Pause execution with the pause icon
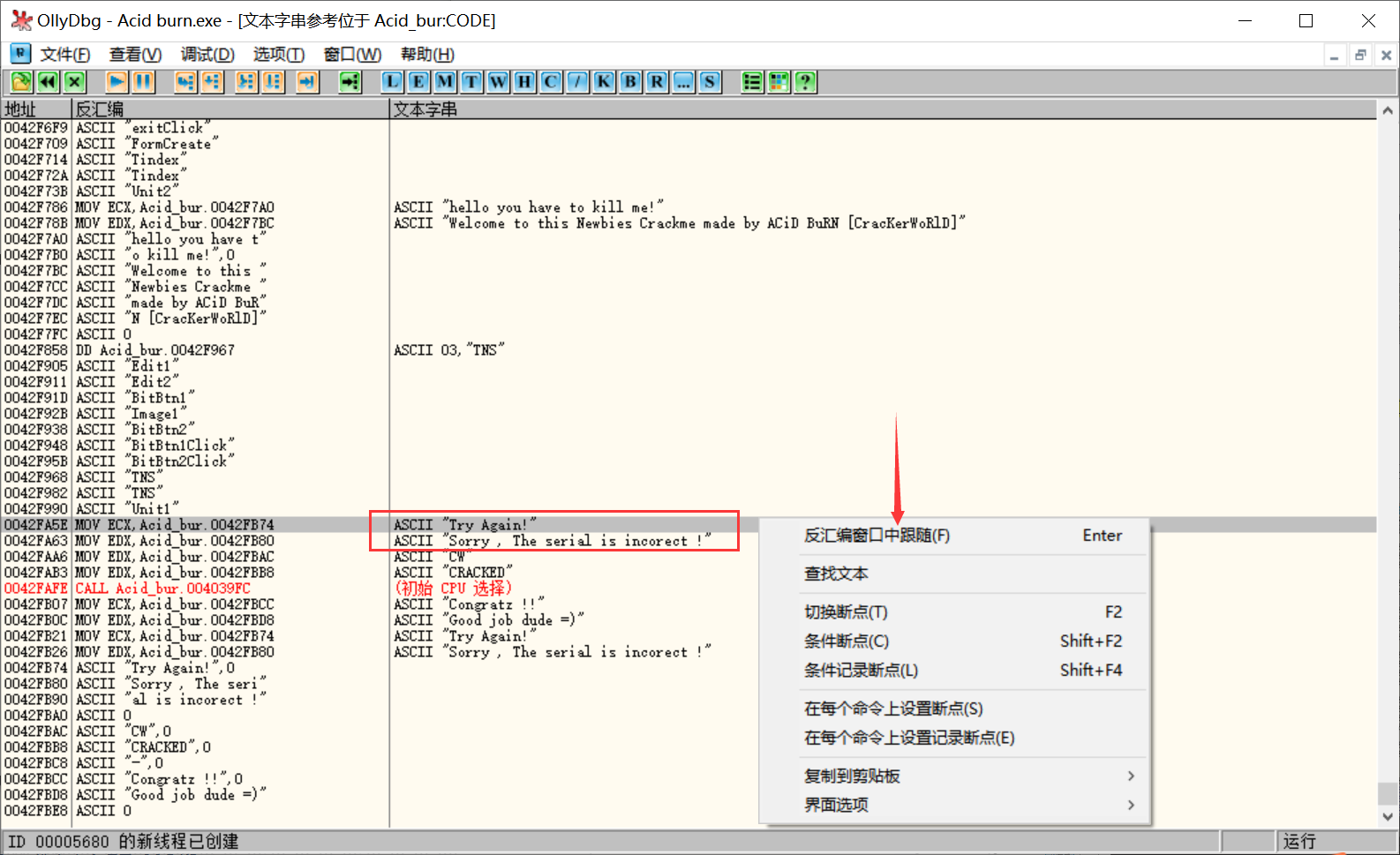 pyautogui.click(x=143, y=82)
